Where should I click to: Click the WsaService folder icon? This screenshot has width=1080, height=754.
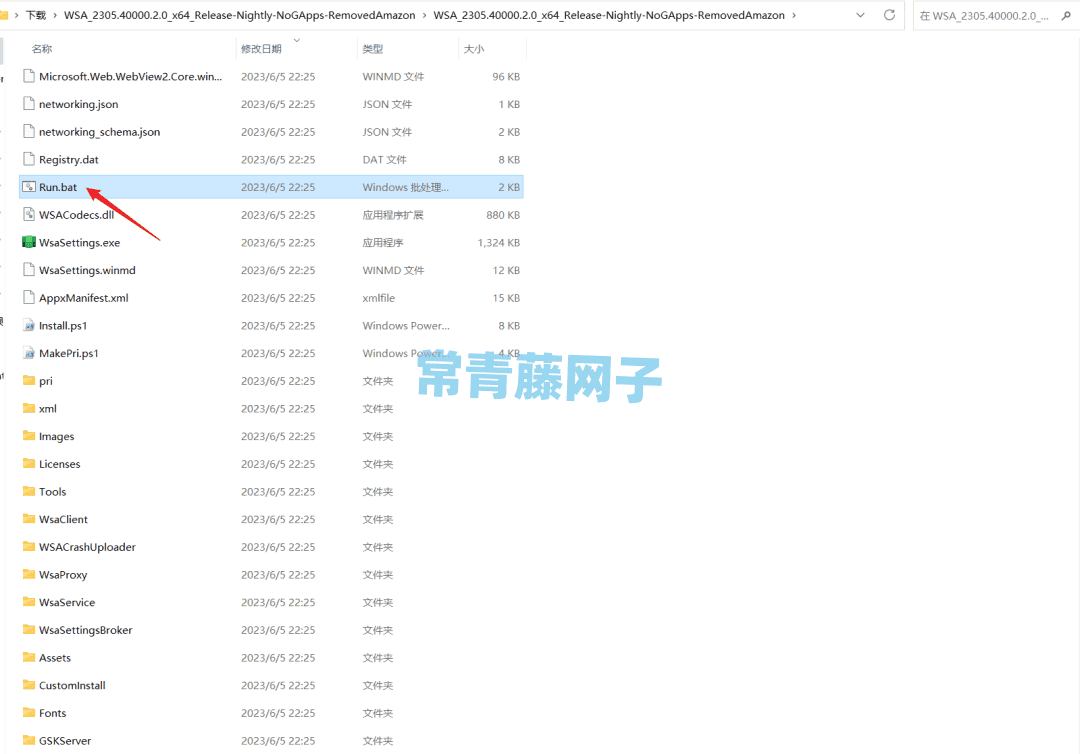pyautogui.click(x=29, y=602)
